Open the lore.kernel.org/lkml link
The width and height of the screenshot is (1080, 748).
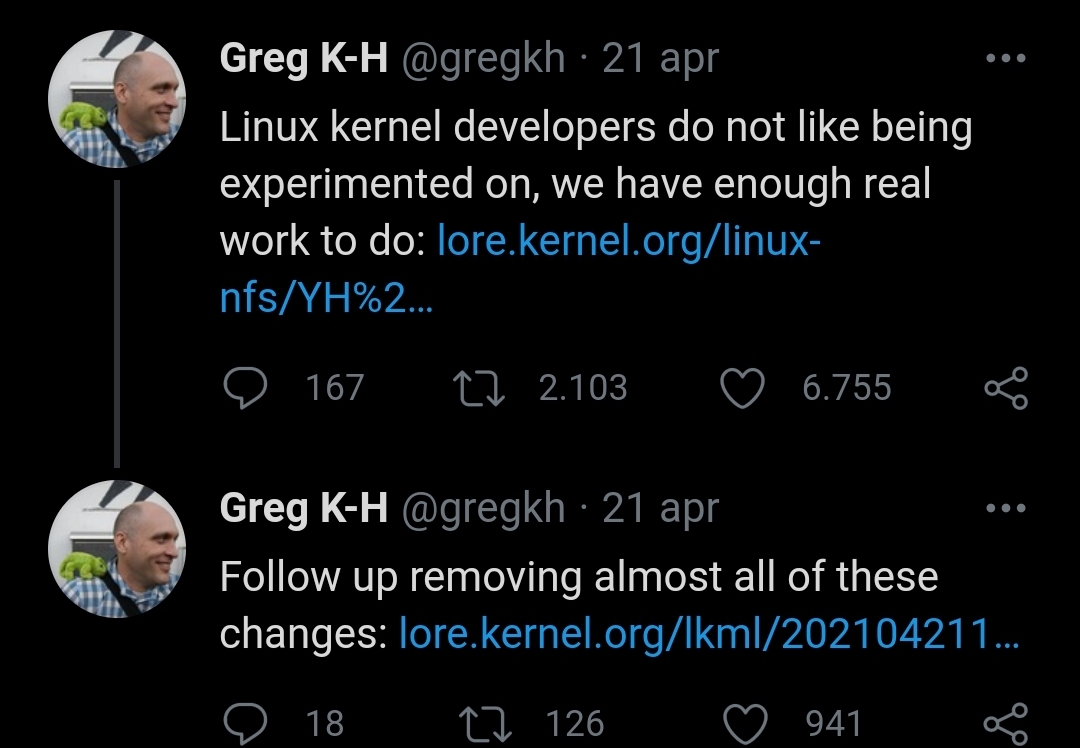click(708, 633)
